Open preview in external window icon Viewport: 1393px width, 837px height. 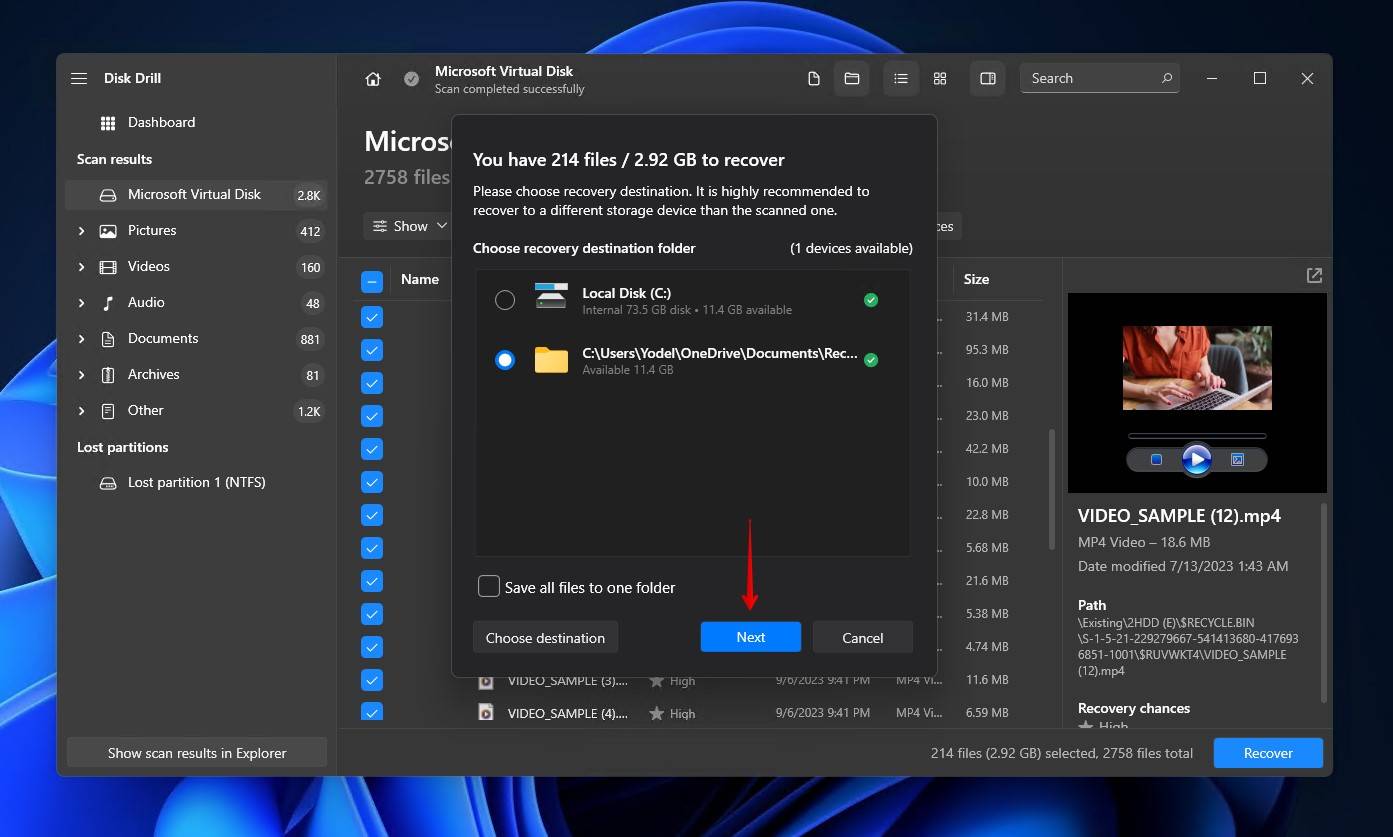pos(1315,275)
